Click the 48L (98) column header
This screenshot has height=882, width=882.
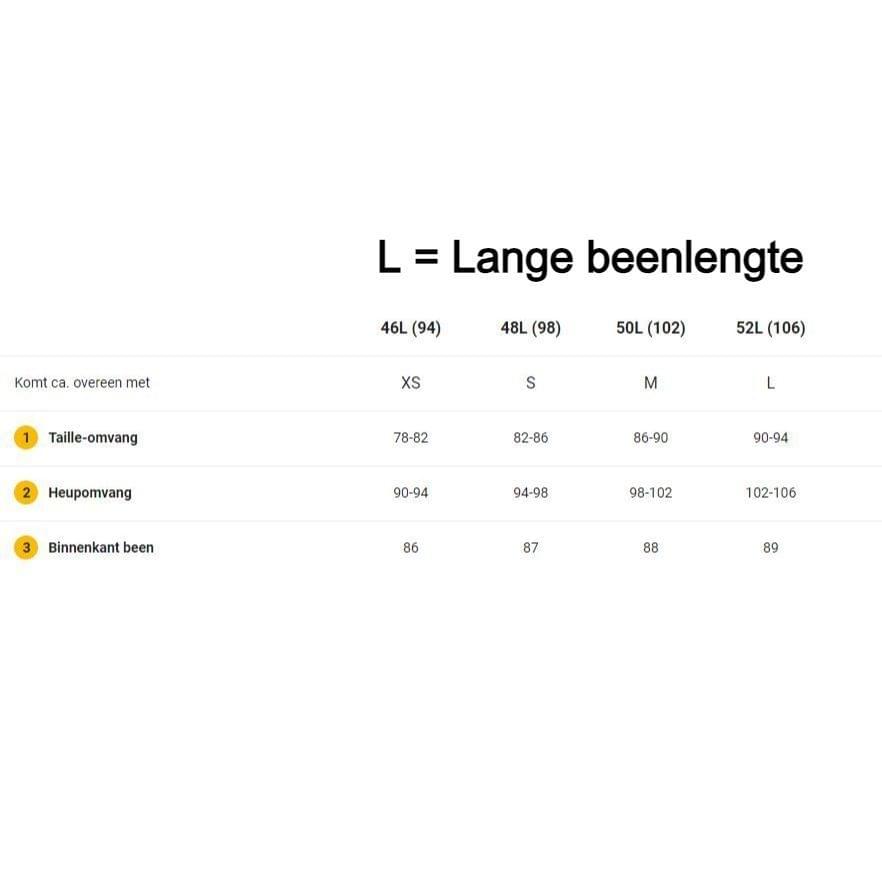531,328
